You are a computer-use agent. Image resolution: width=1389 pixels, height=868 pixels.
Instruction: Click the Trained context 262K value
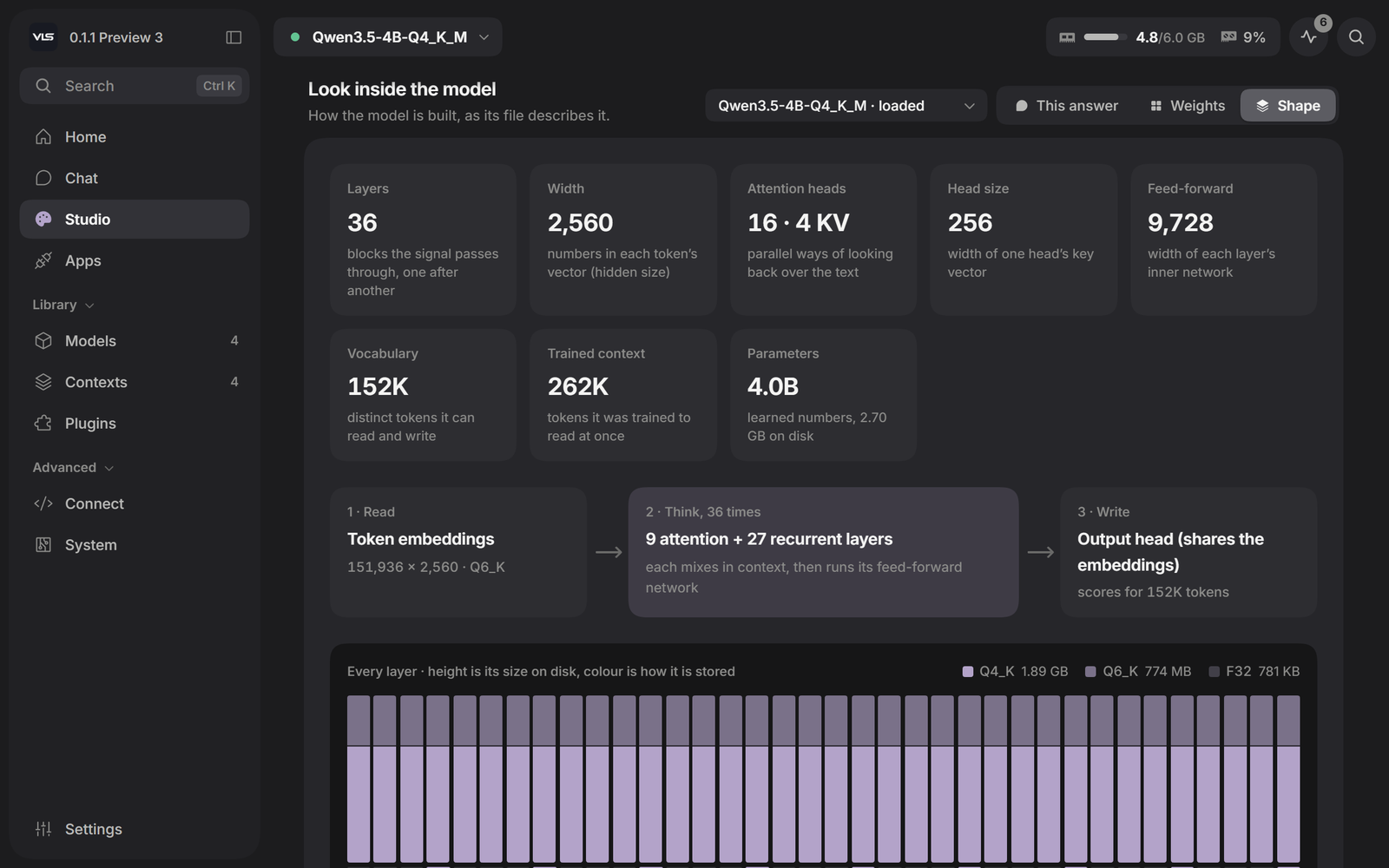pyautogui.click(x=578, y=386)
